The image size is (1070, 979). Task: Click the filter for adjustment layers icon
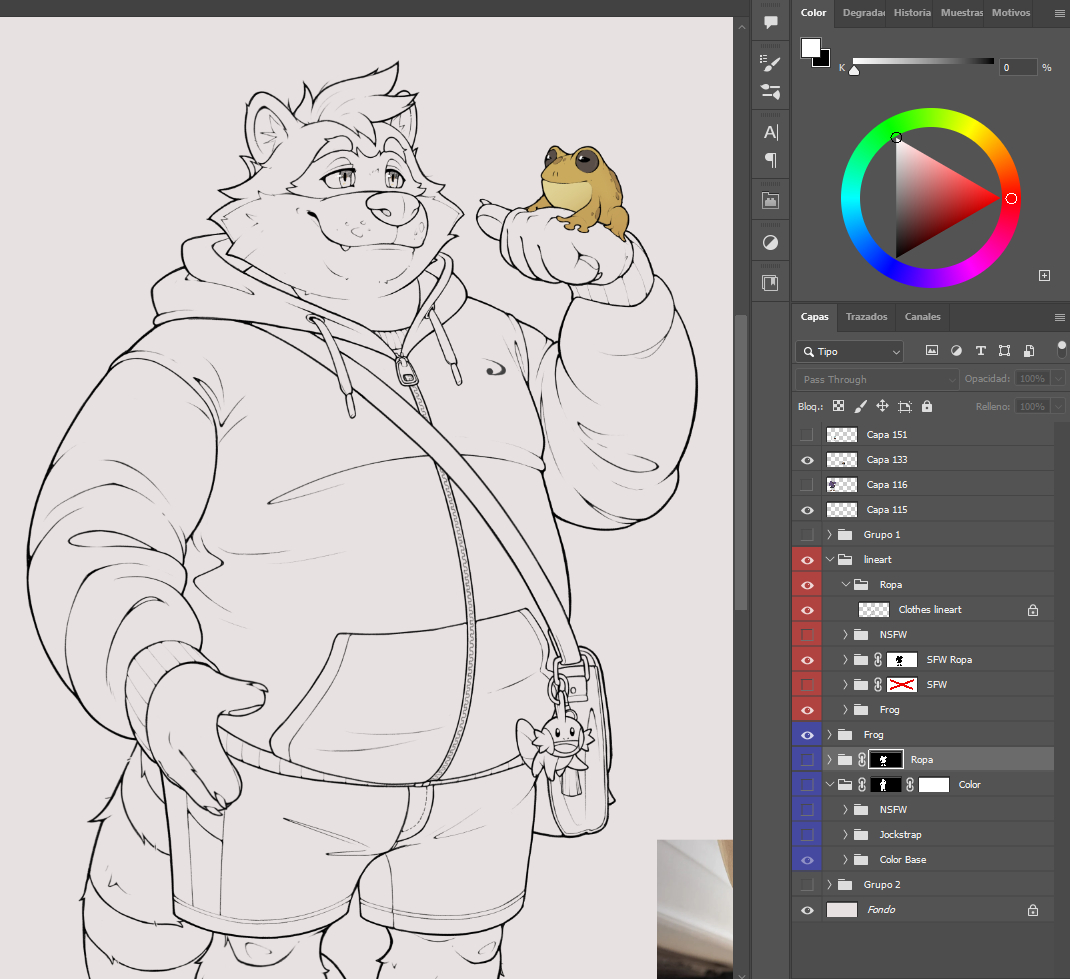pos(956,351)
